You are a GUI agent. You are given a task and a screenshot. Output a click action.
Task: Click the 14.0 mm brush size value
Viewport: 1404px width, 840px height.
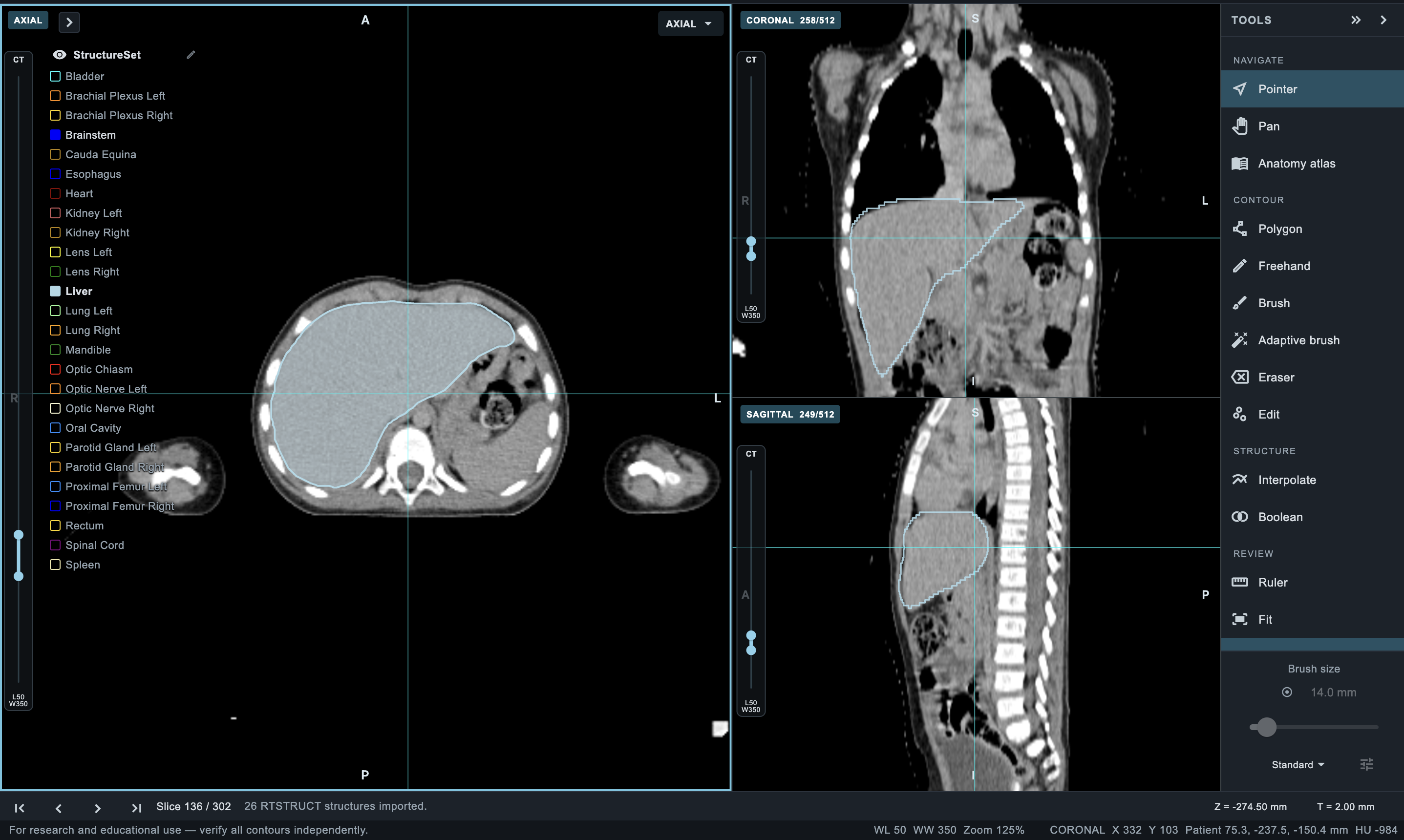tap(1333, 692)
